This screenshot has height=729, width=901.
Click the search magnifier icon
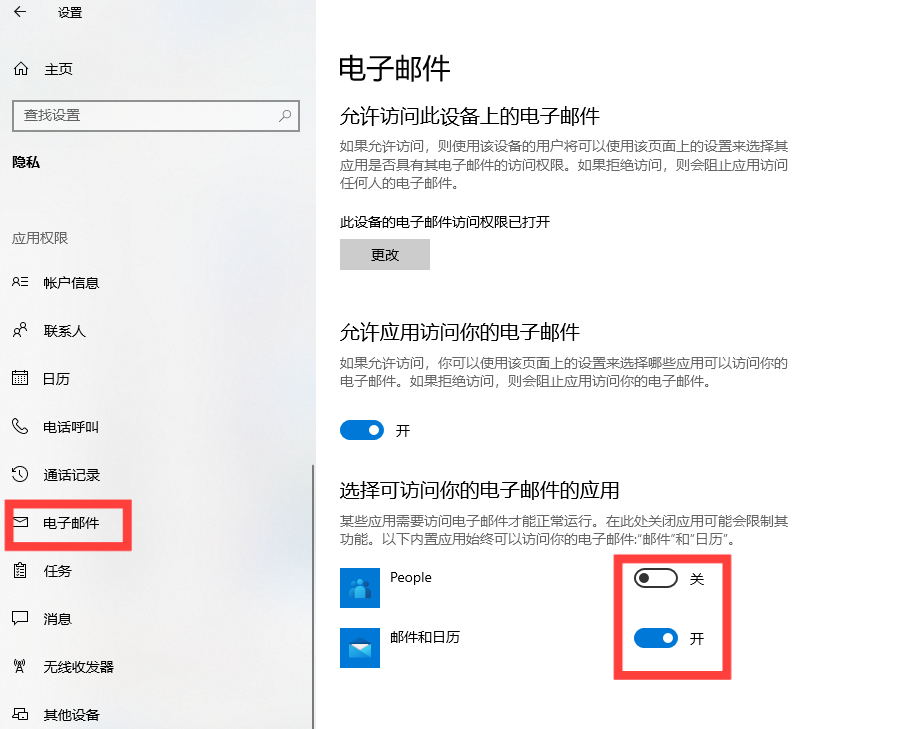(285, 115)
